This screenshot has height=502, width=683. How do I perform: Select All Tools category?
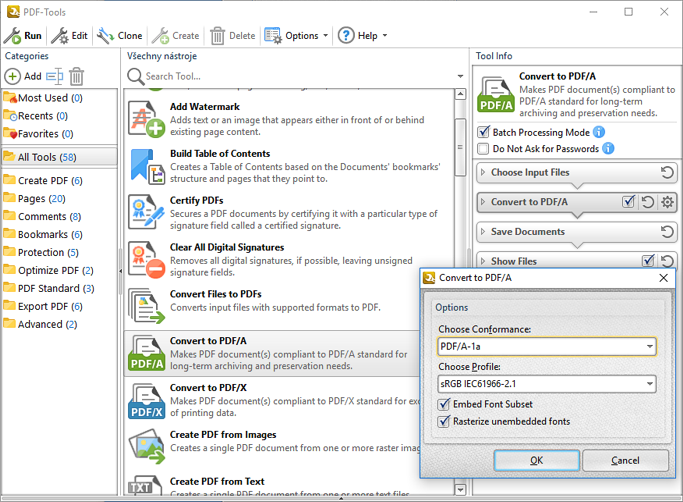point(59,157)
